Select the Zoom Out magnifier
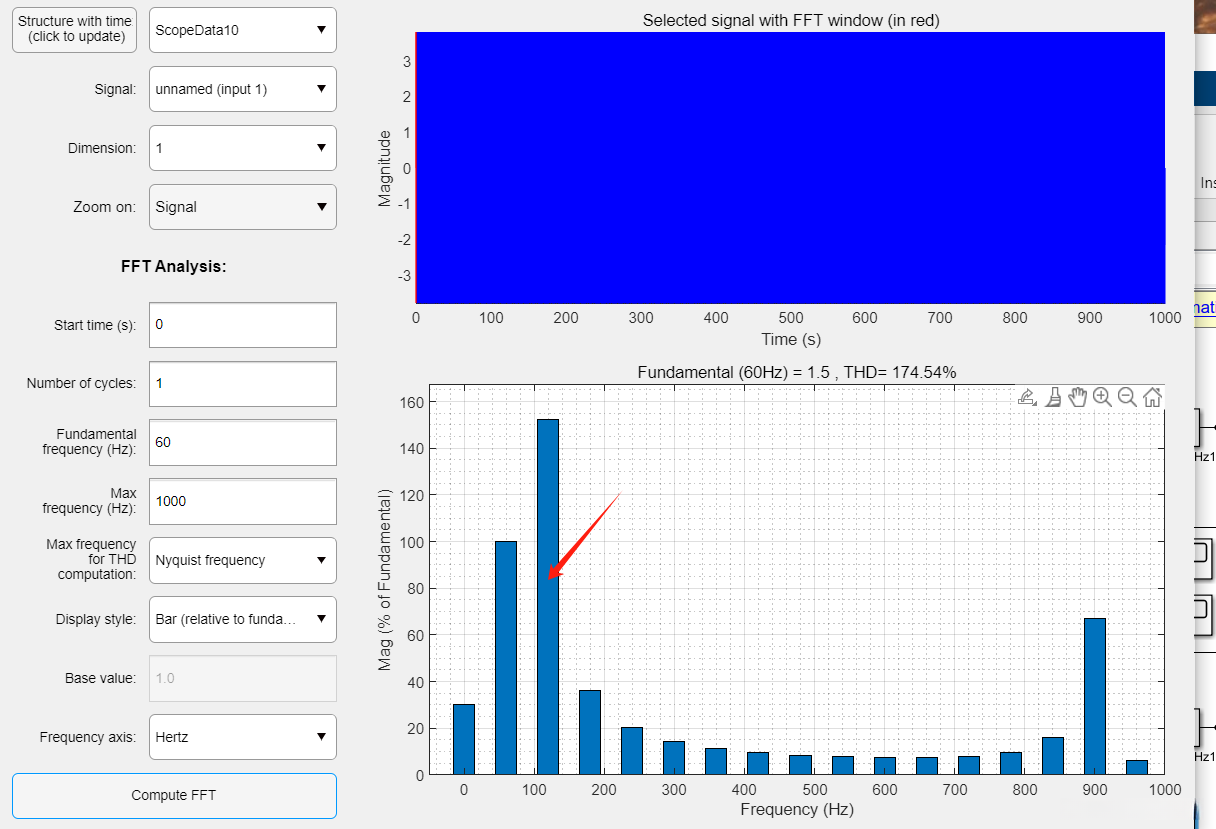The height and width of the screenshot is (829, 1216). pos(1127,397)
